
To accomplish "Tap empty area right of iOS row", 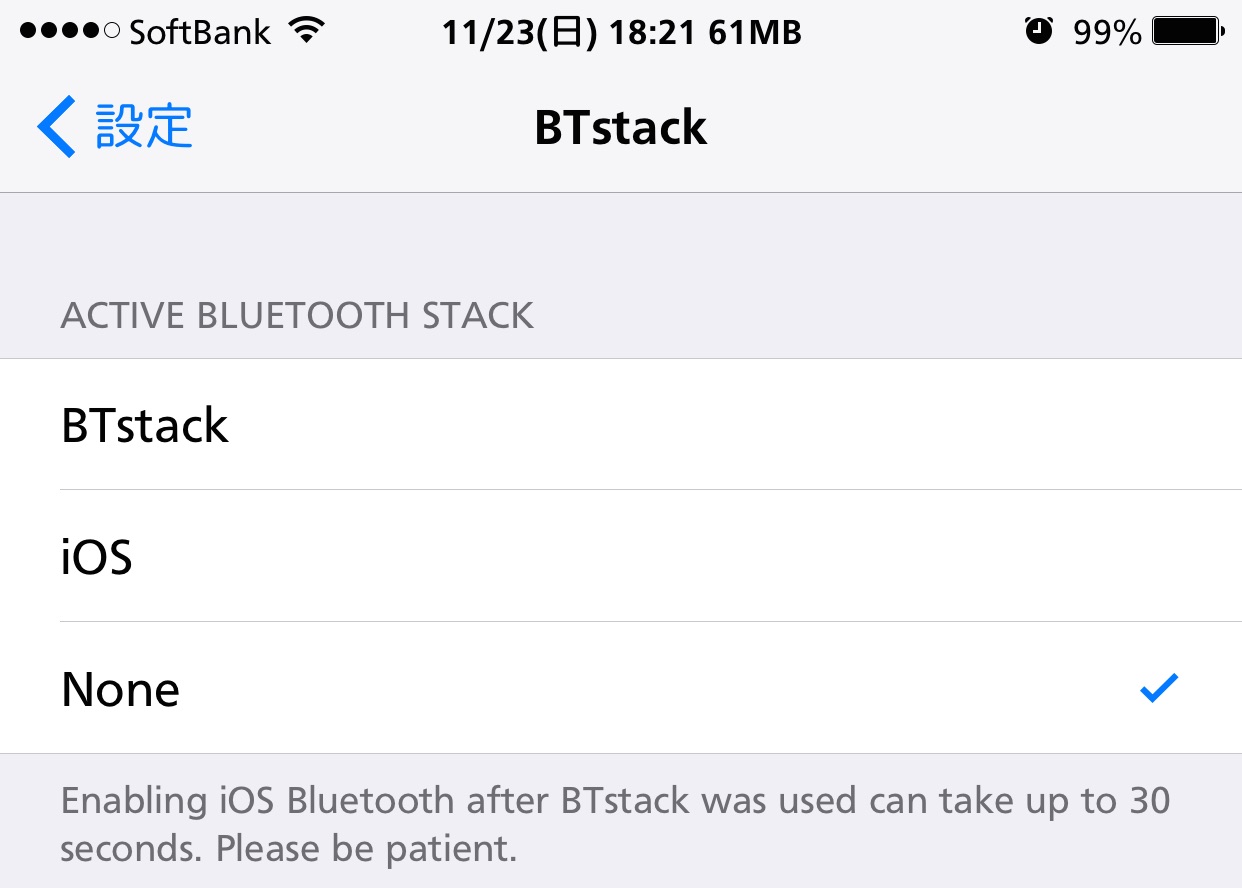I will [x=700, y=556].
